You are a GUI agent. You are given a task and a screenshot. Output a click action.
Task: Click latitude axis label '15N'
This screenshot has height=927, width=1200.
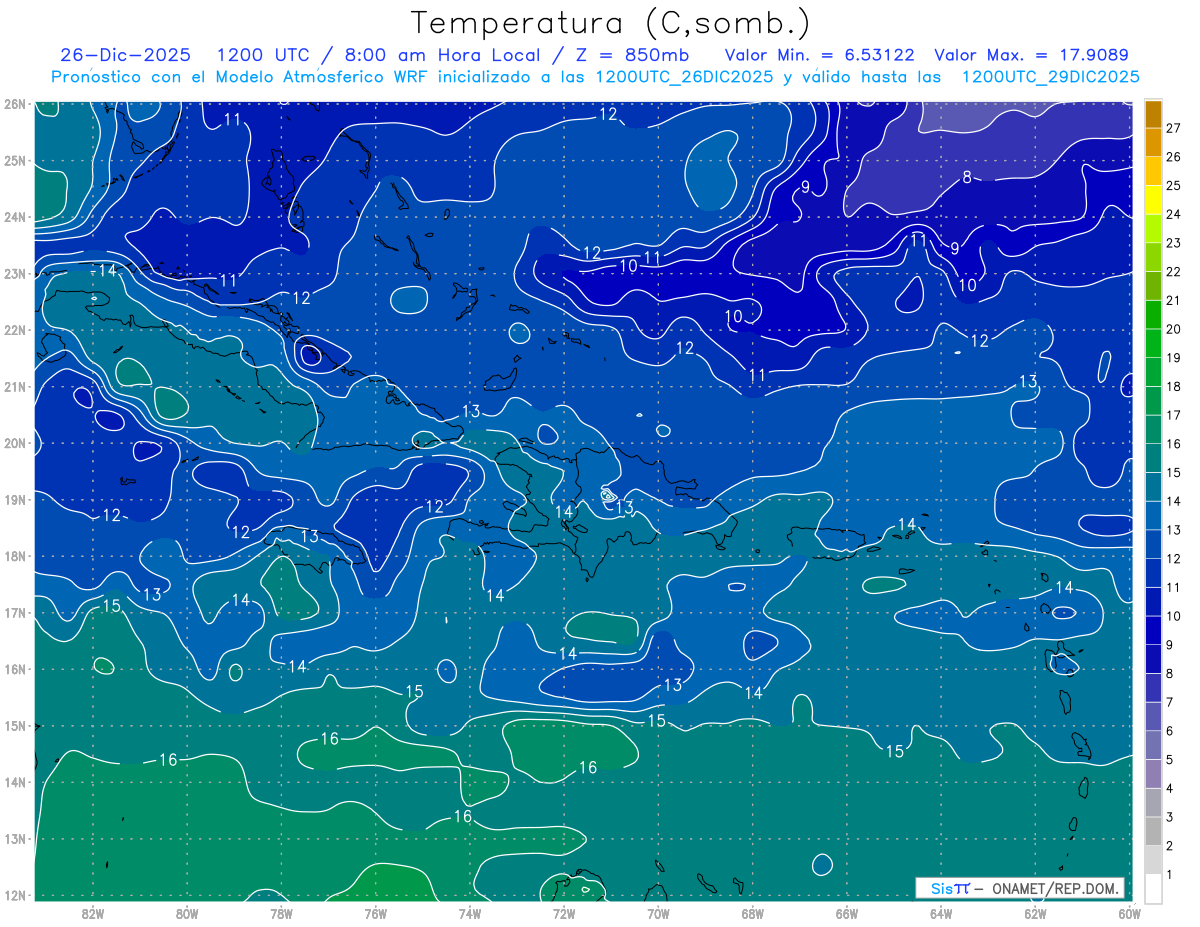click(14, 726)
